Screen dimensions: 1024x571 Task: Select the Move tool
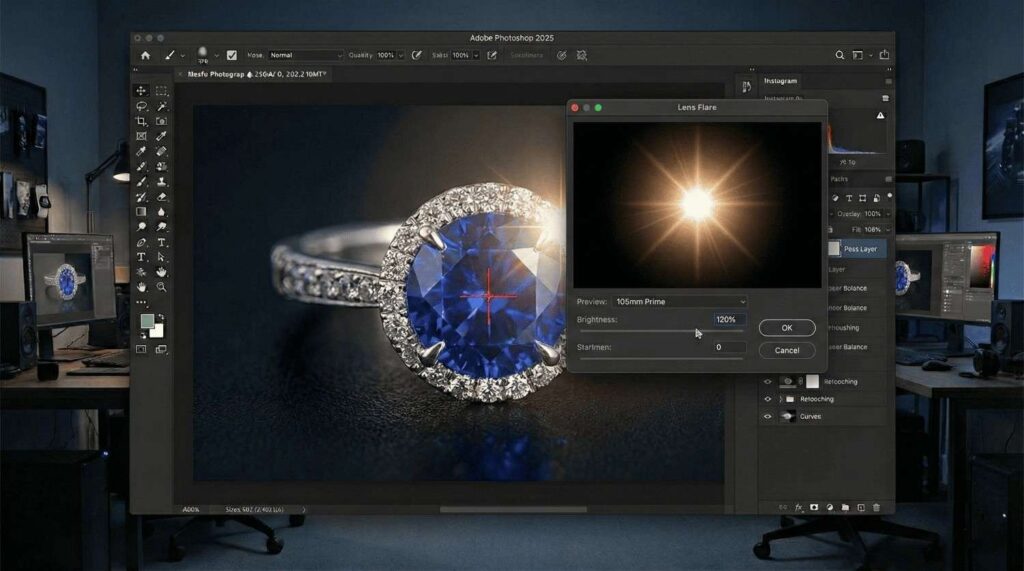(x=141, y=91)
